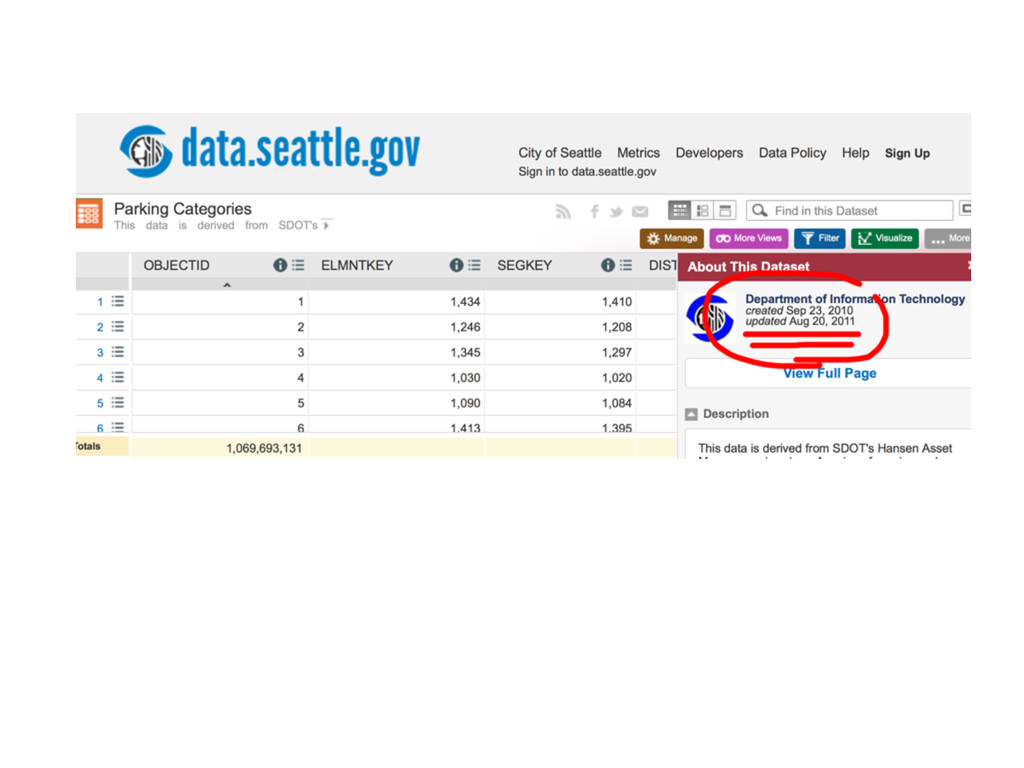Open ELMNTKEY column menu icon
Screen dimensions: 1024x768
tap(475, 265)
